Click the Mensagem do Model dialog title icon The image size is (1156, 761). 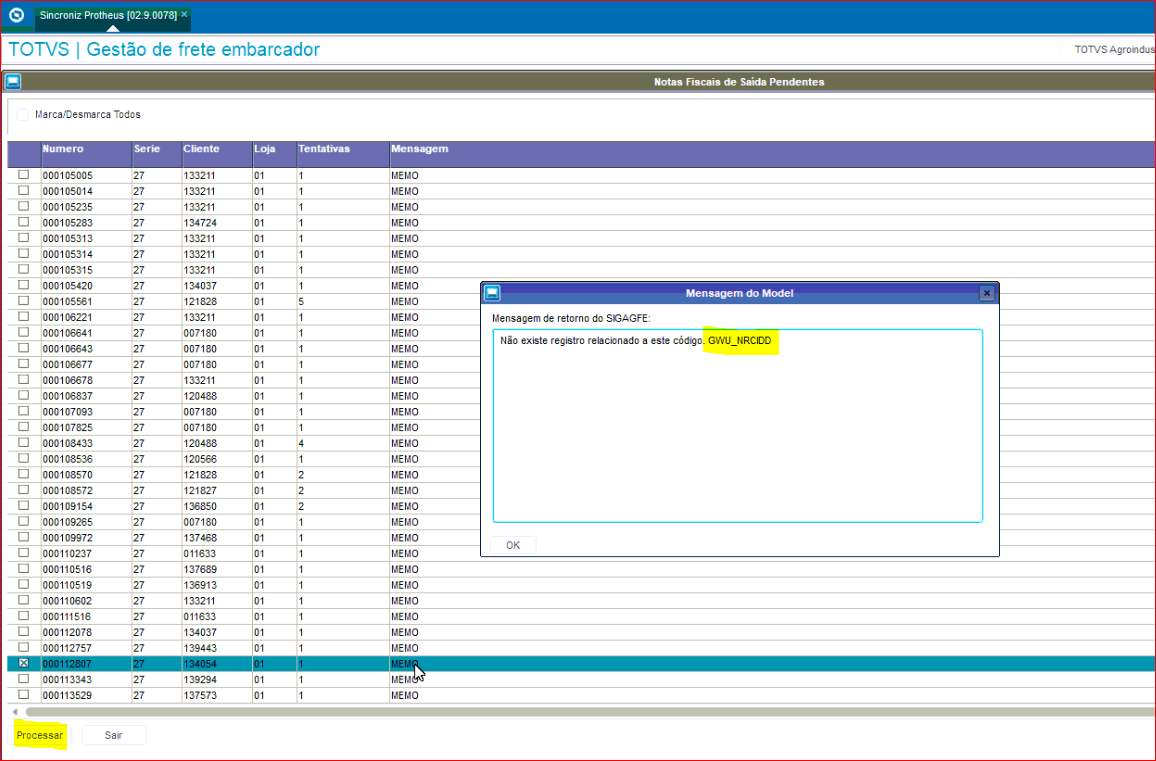(x=492, y=293)
